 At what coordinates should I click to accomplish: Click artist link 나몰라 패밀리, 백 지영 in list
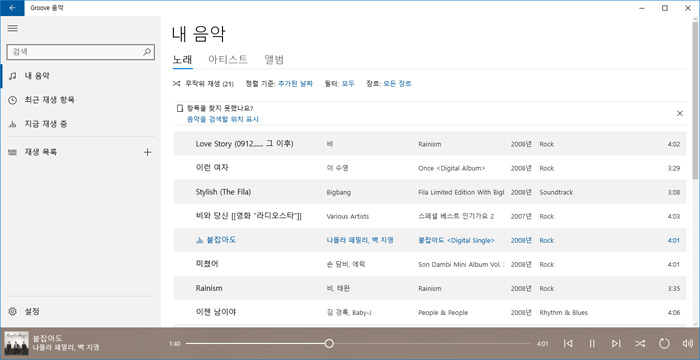coord(360,240)
